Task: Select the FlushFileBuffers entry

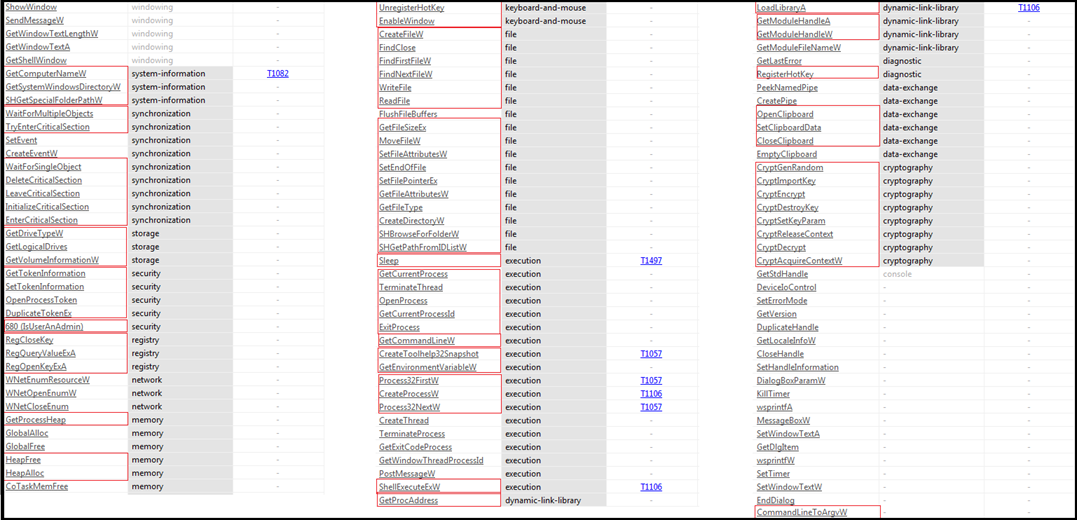Action: pyautogui.click(x=408, y=114)
